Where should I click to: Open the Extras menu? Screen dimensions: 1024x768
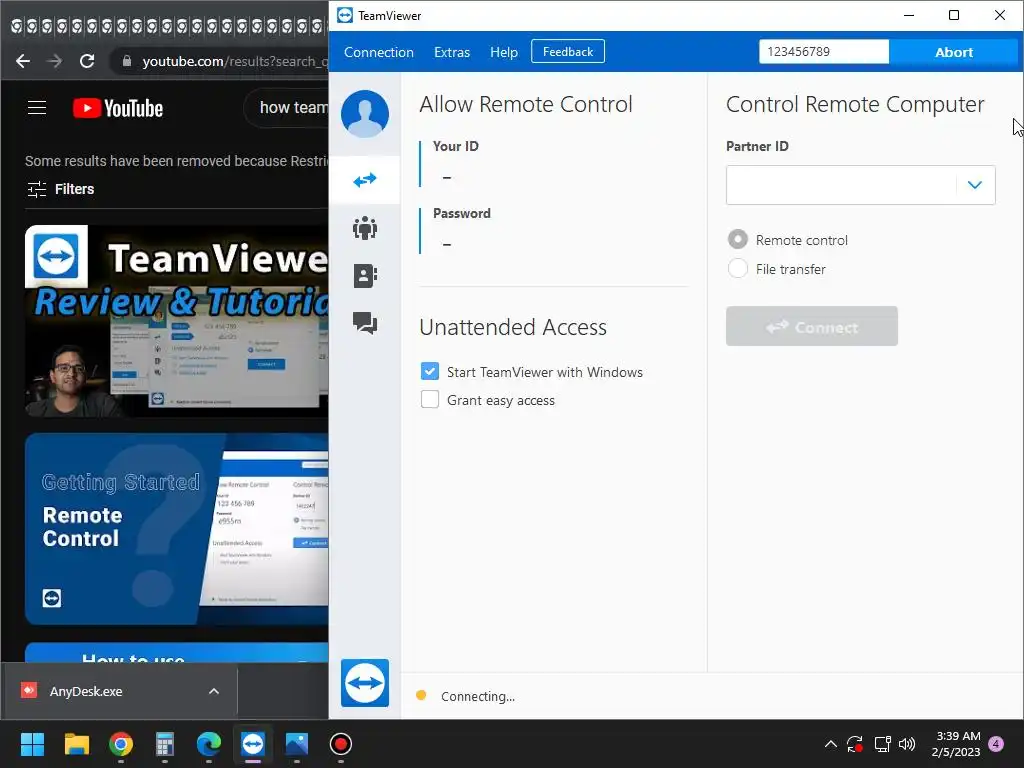(x=452, y=52)
